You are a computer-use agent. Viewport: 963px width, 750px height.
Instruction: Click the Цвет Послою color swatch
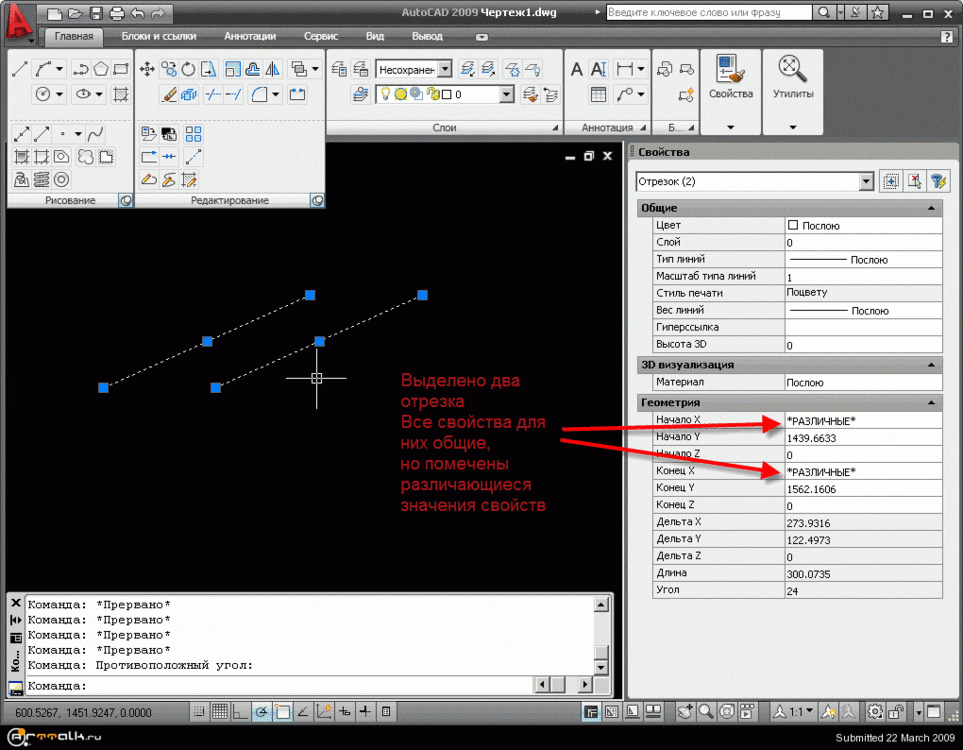tap(793, 225)
